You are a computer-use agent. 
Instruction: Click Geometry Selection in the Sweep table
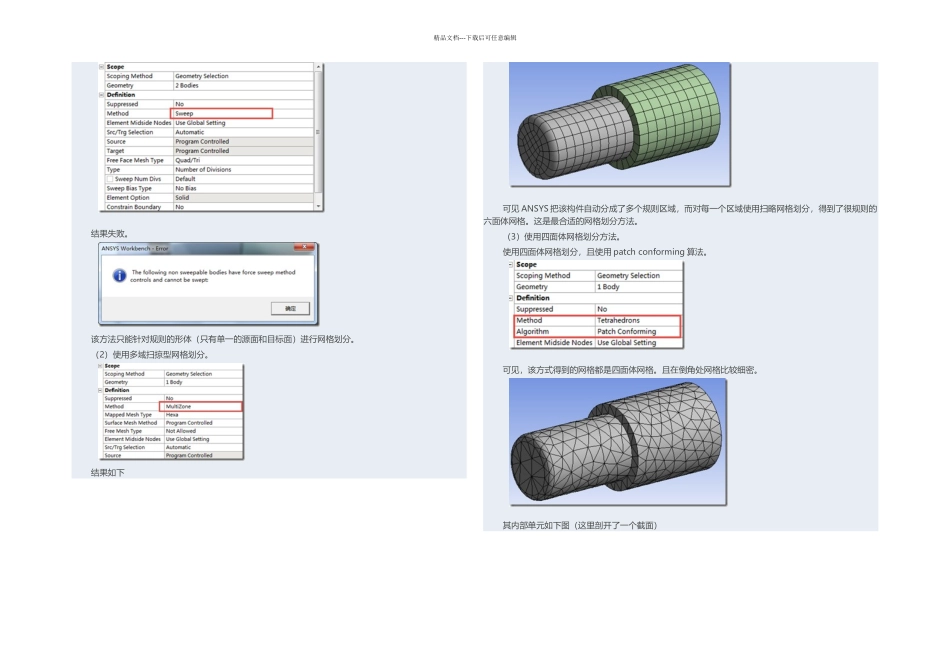(202, 76)
